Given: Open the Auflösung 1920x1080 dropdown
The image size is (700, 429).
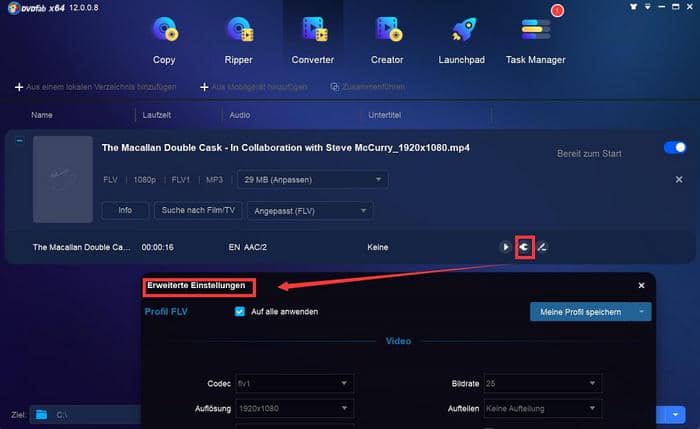Looking at the screenshot, I should 295,408.
